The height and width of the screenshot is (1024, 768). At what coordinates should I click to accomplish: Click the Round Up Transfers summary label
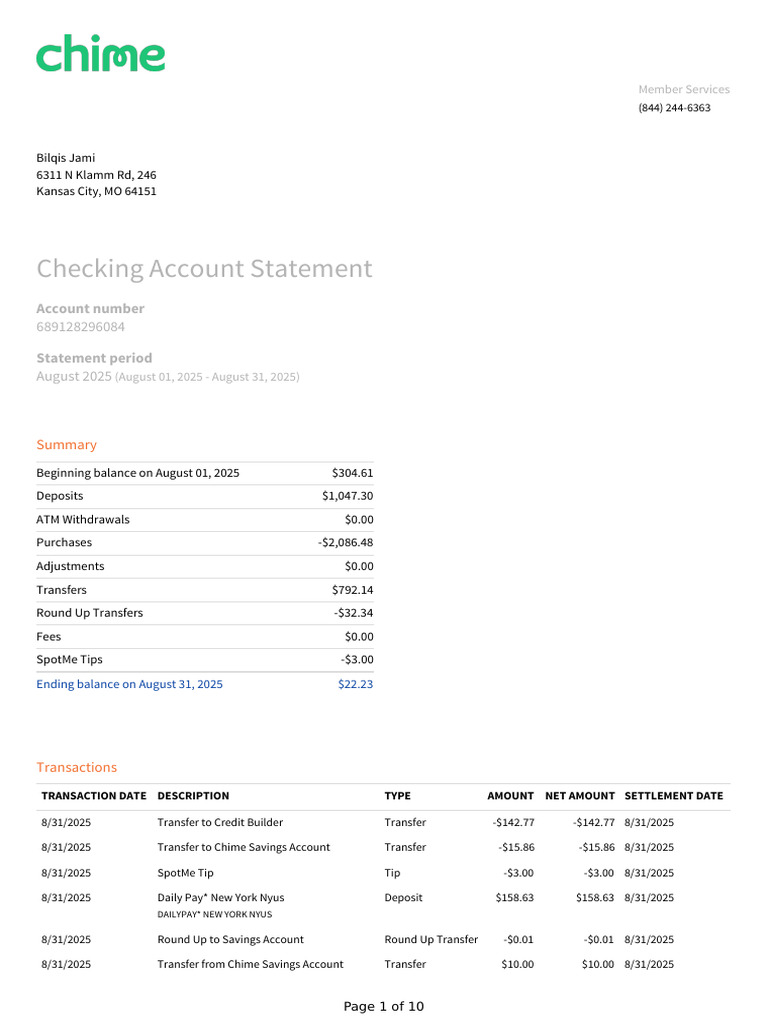pos(89,613)
